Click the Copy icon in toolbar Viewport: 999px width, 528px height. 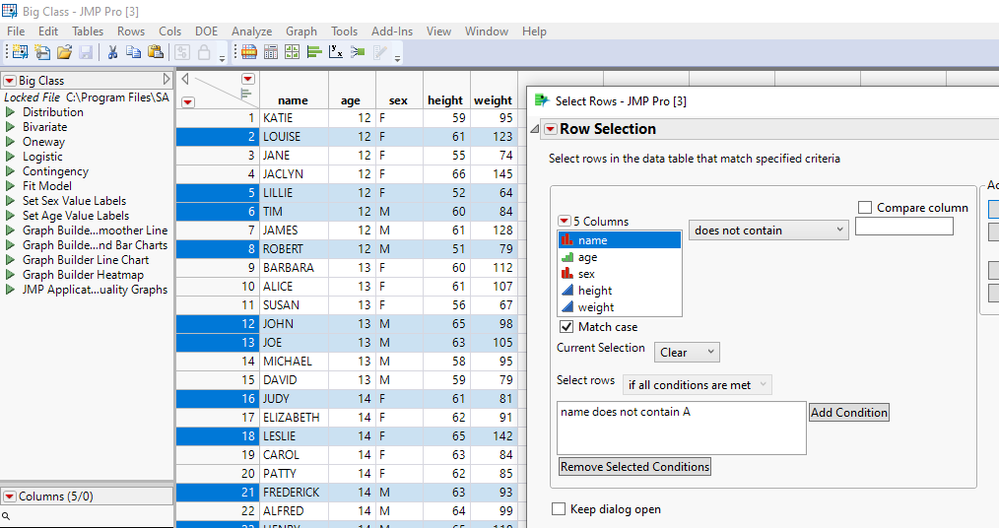(133, 52)
